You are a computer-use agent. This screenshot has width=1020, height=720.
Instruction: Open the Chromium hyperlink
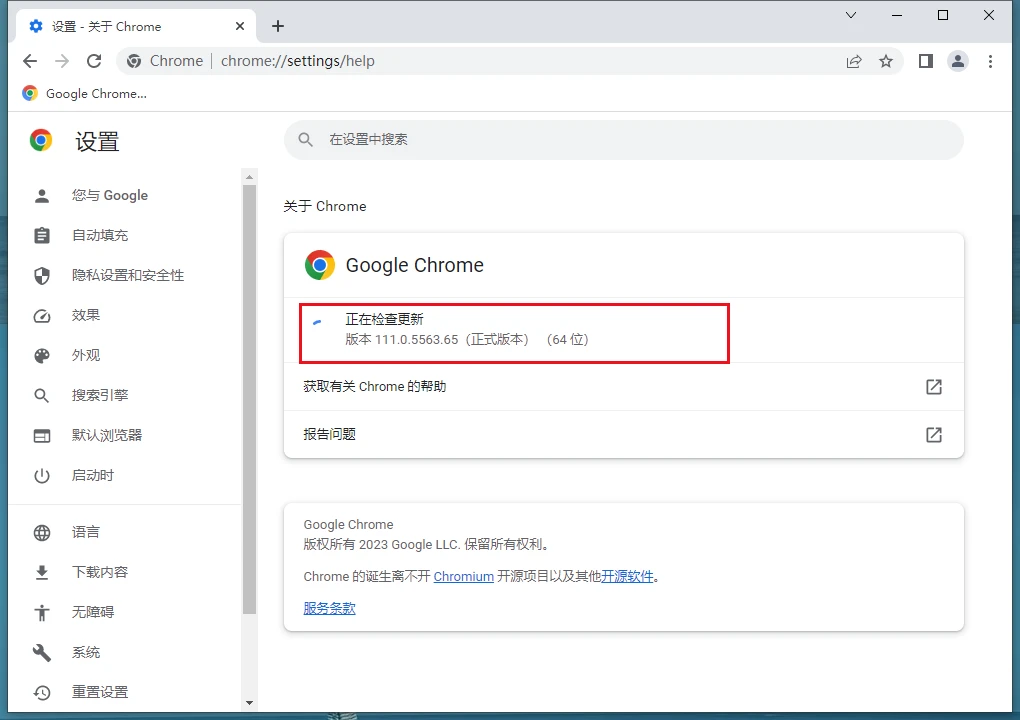(464, 577)
